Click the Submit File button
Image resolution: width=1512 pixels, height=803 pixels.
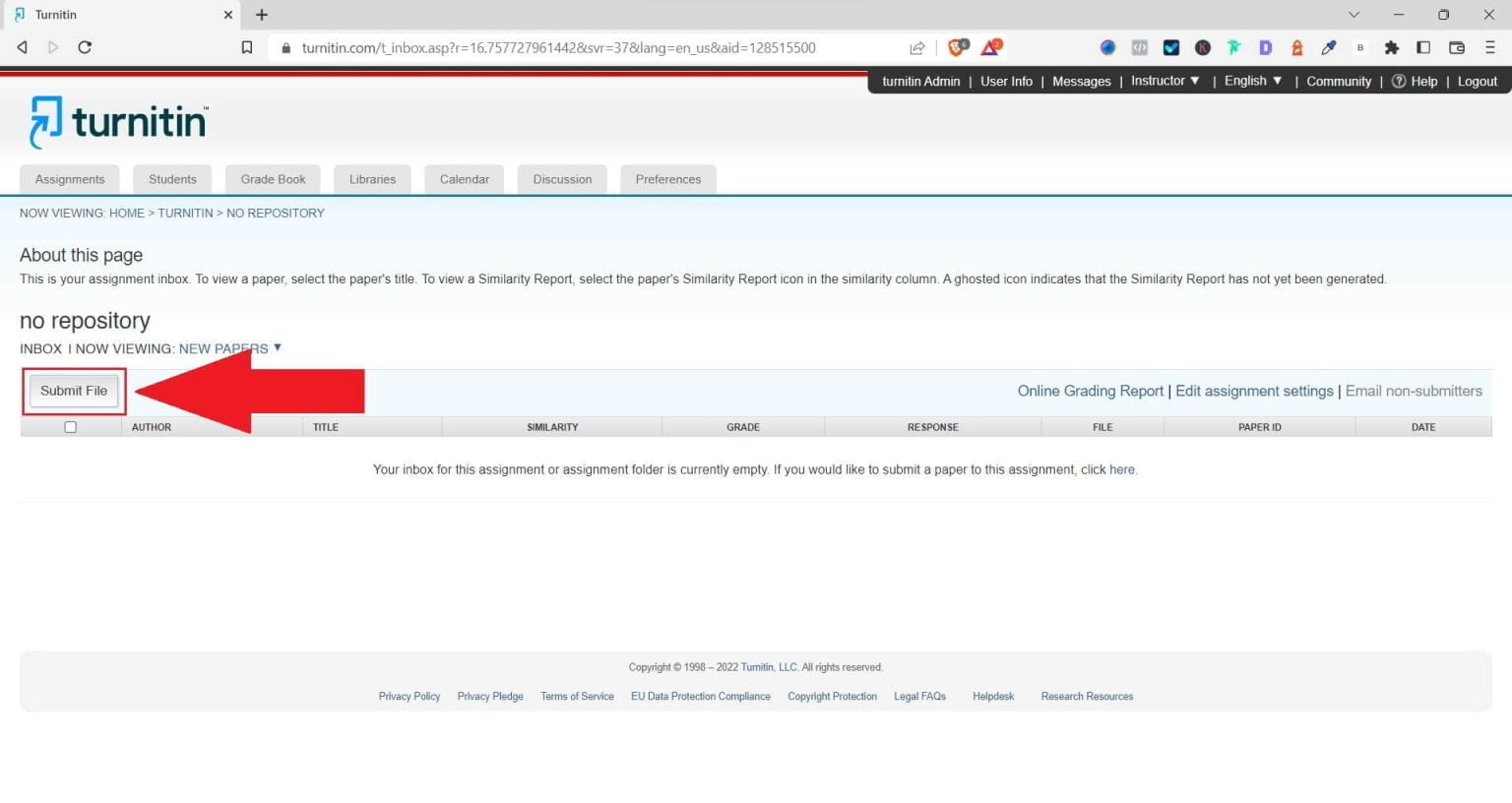[73, 391]
